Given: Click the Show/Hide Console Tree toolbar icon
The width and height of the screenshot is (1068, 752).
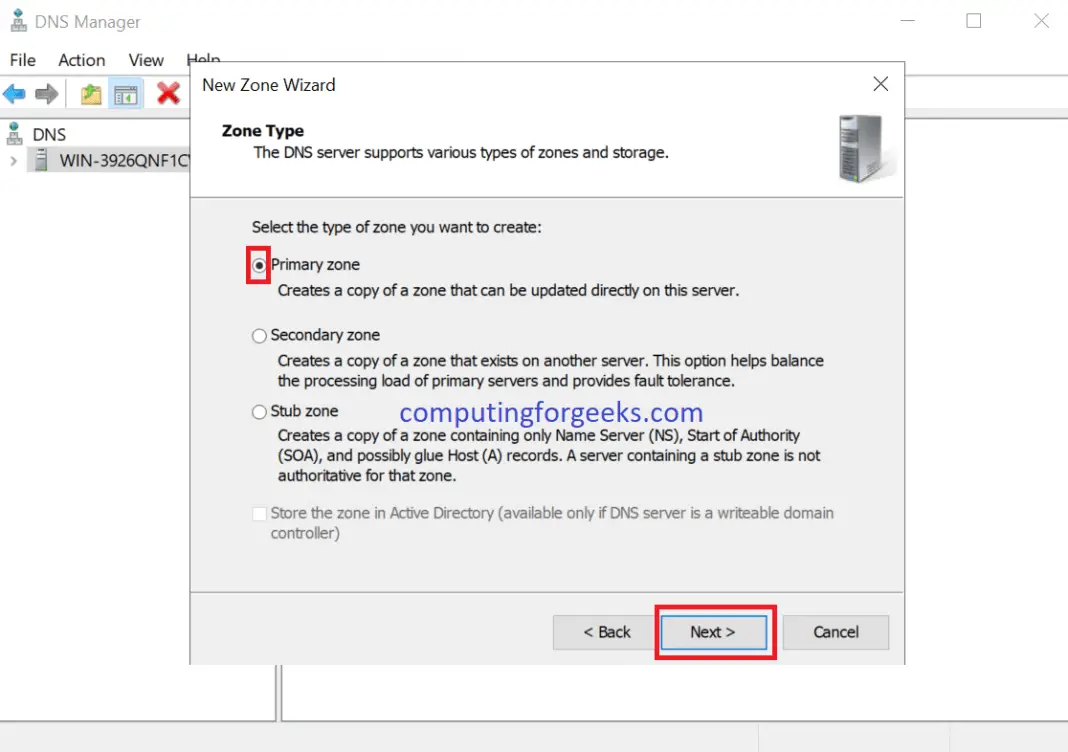Looking at the screenshot, I should click(x=126, y=93).
